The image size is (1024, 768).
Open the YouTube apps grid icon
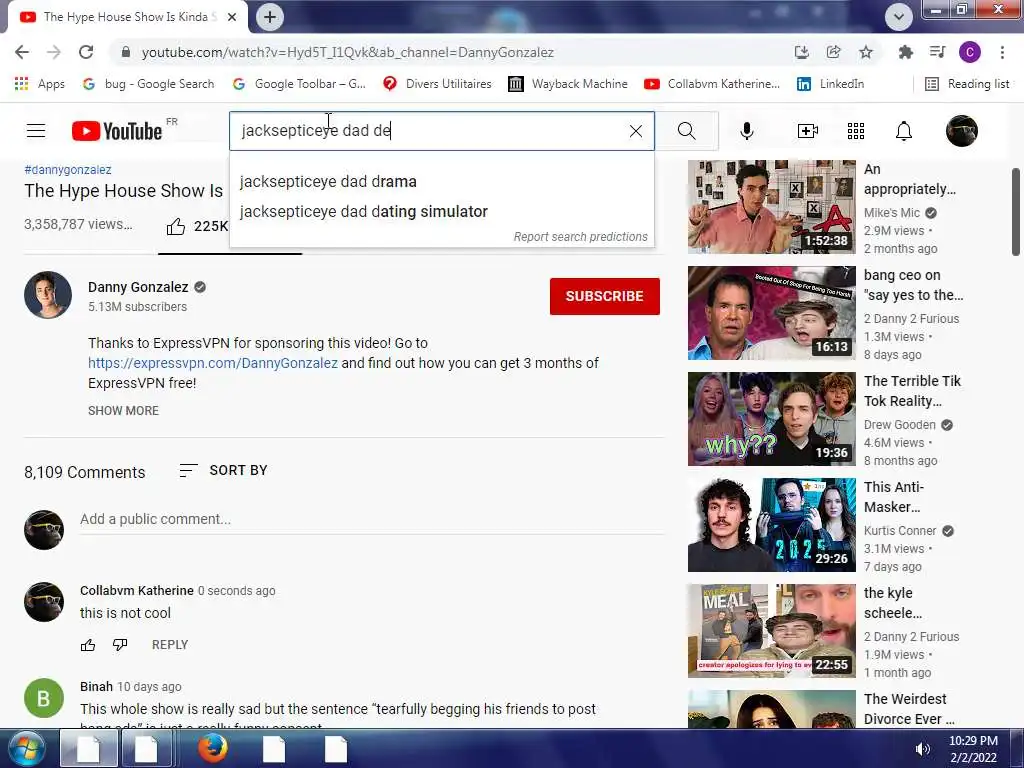pyautogui.click(x=856, y=131)
